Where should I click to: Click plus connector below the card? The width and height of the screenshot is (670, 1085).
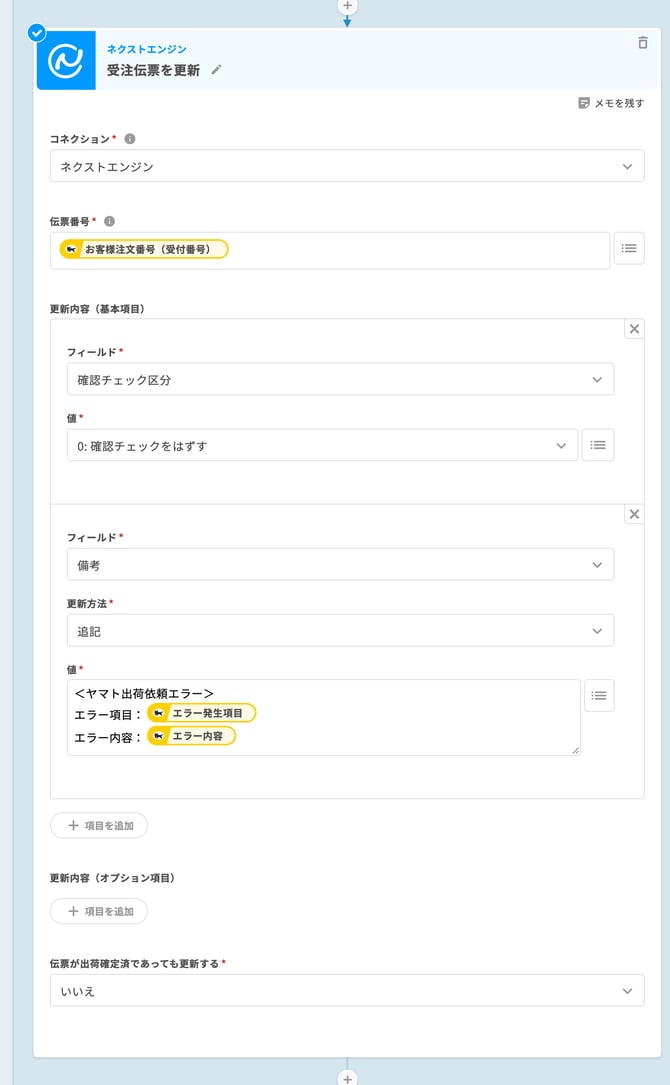(347, 1078)
